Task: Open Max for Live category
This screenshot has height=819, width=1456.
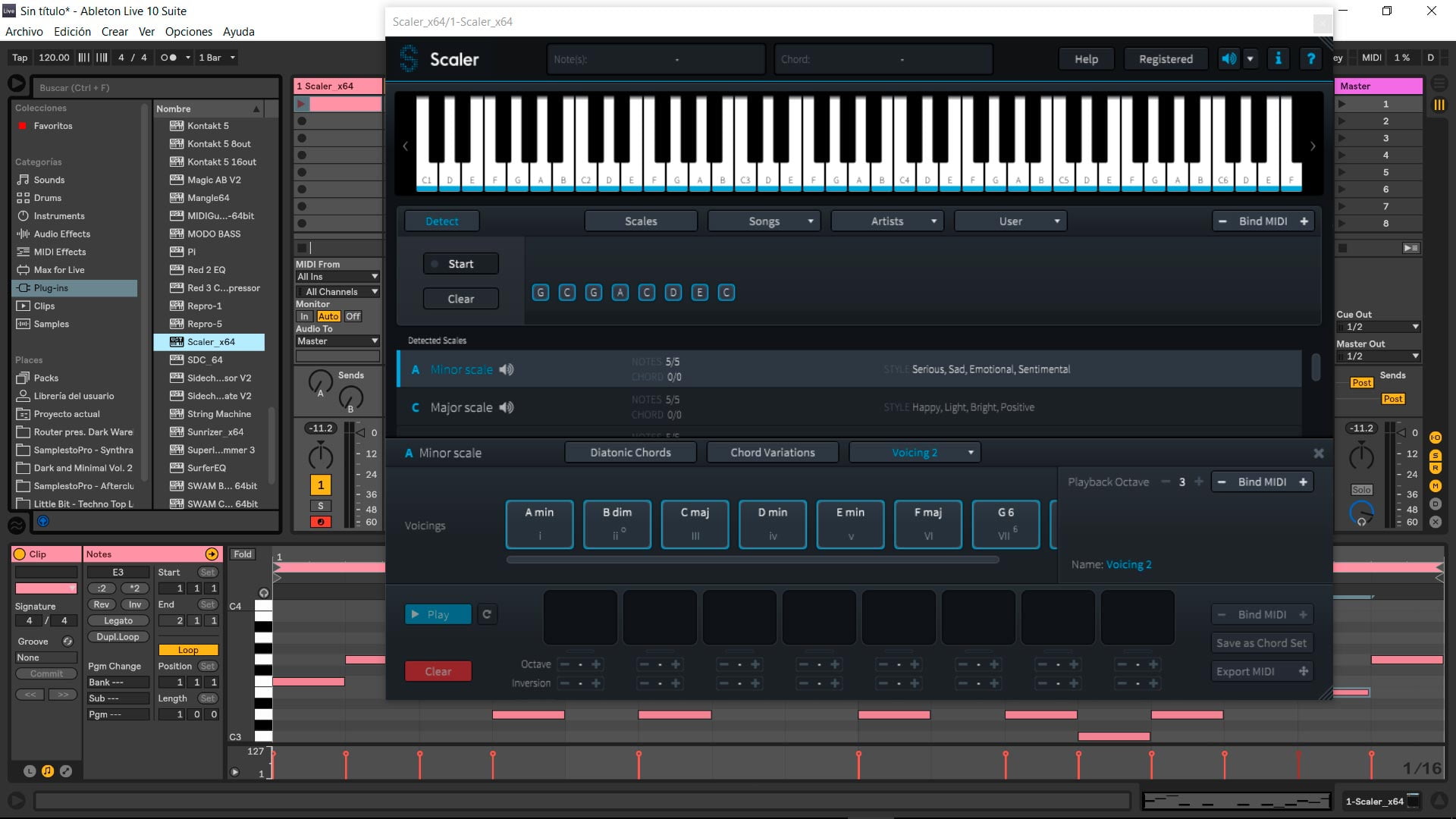Action: click(x=59, y=270)
